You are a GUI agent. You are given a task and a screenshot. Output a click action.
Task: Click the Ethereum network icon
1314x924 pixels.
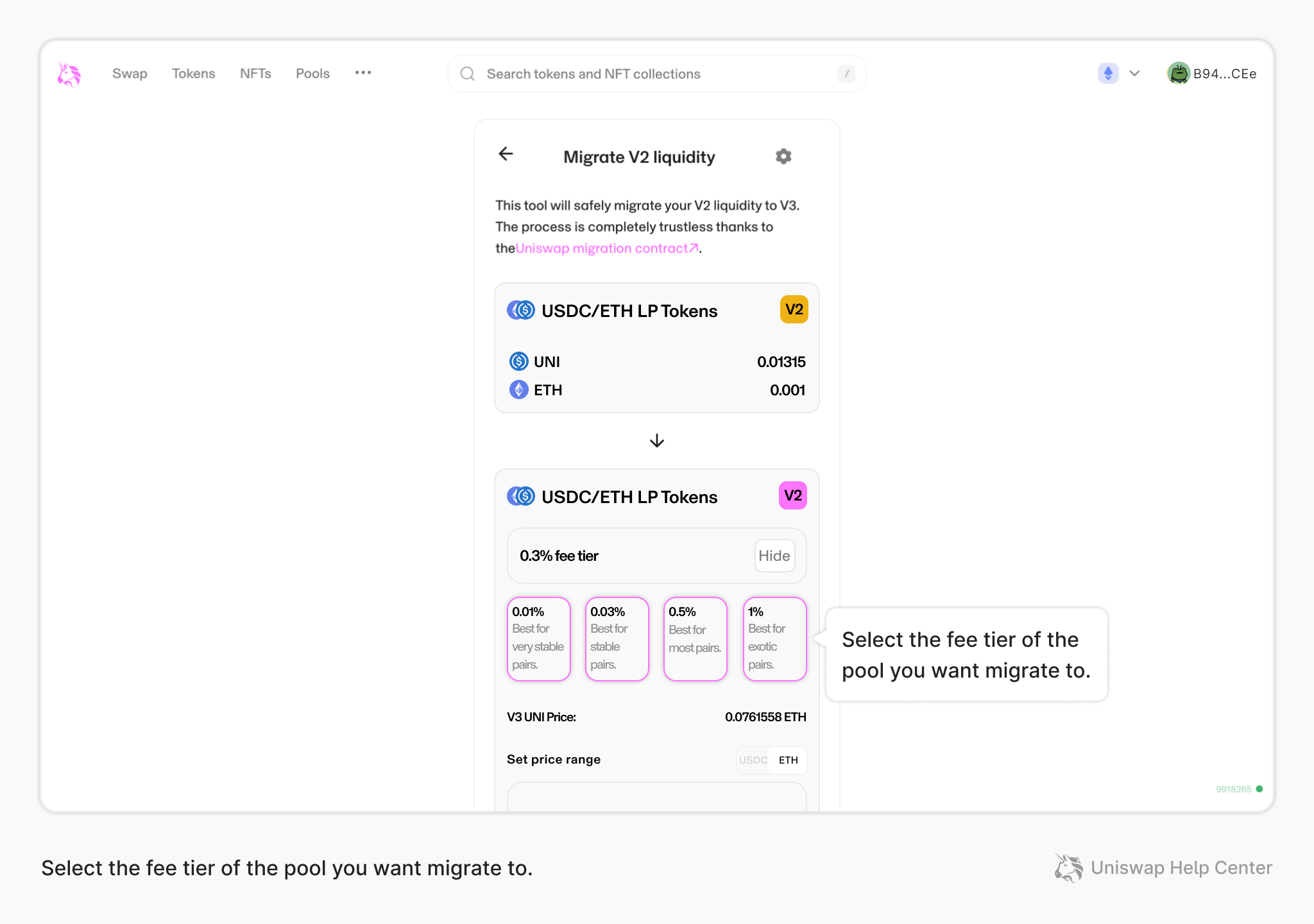pos(1108,73)
